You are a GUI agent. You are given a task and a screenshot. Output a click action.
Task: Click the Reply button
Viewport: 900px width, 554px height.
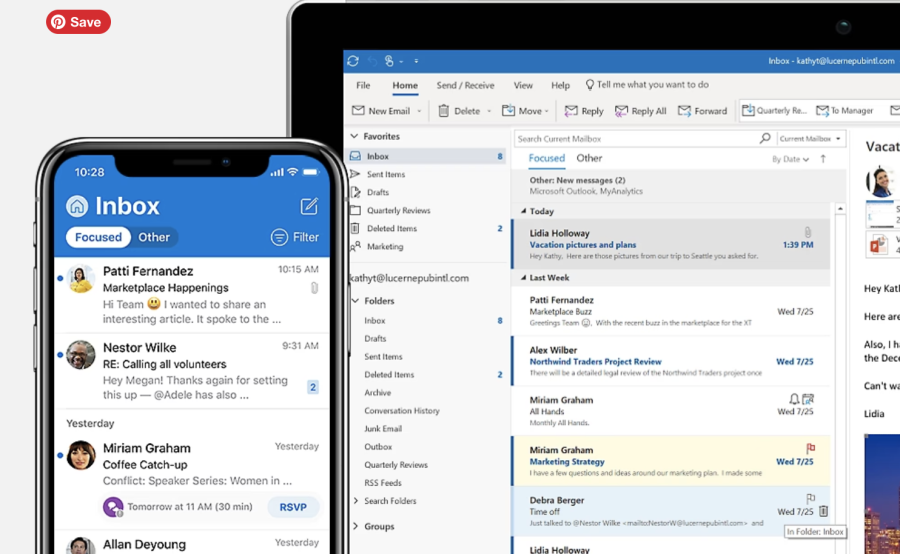tap(584, 111)
